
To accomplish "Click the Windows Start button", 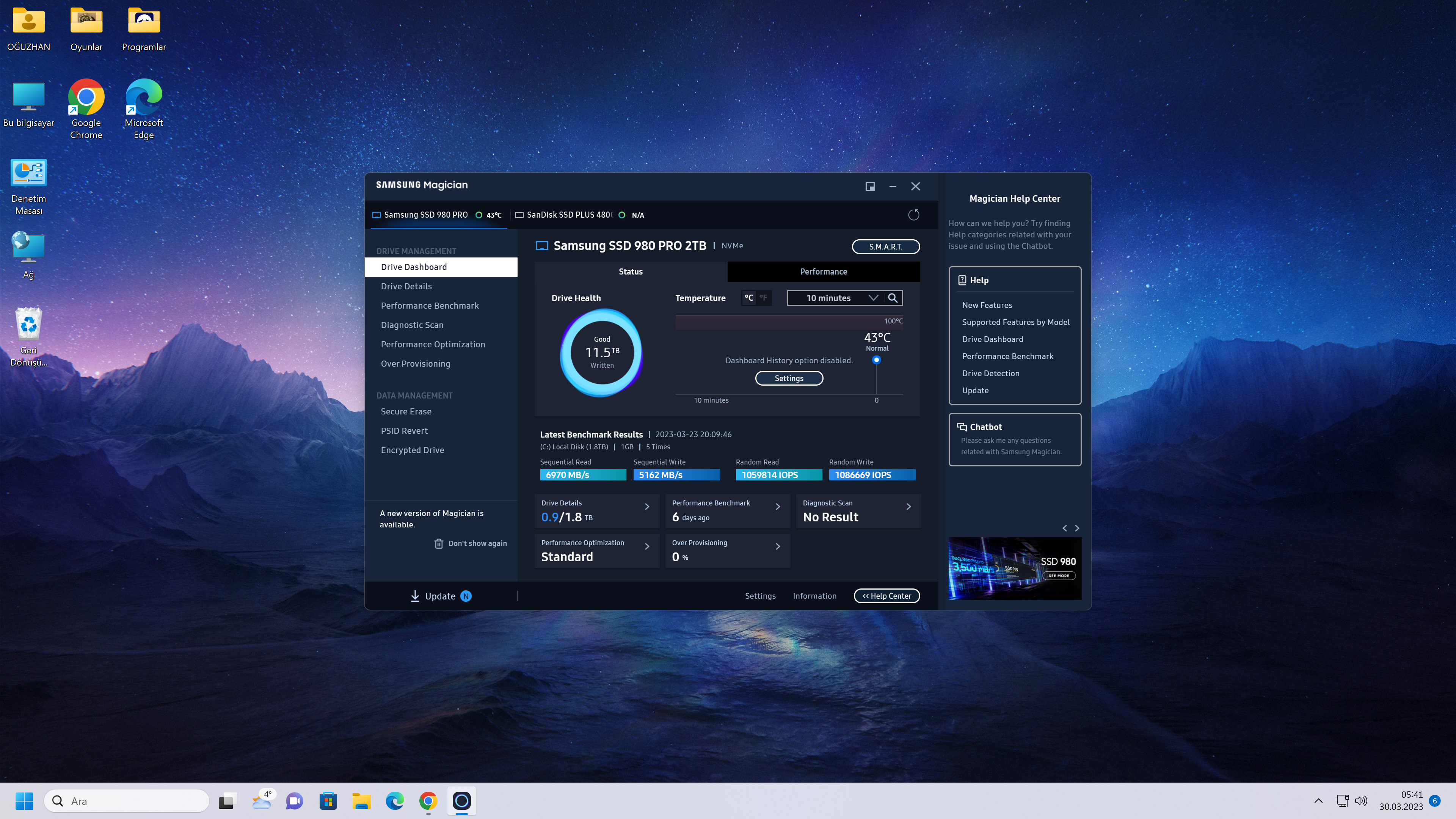I will tap(24, 801).
